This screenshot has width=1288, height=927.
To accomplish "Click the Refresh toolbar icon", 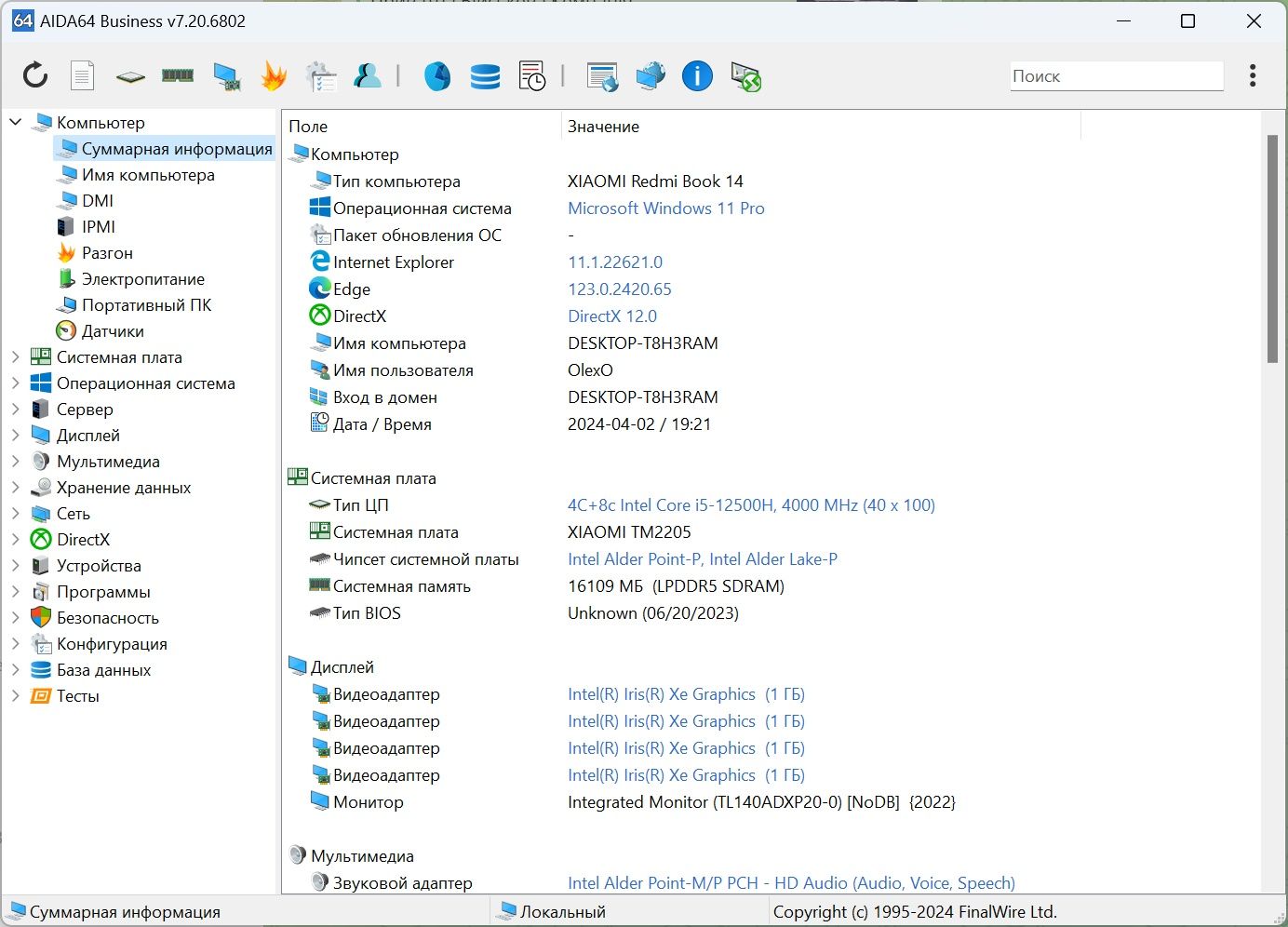I will (x=35, y=75).
